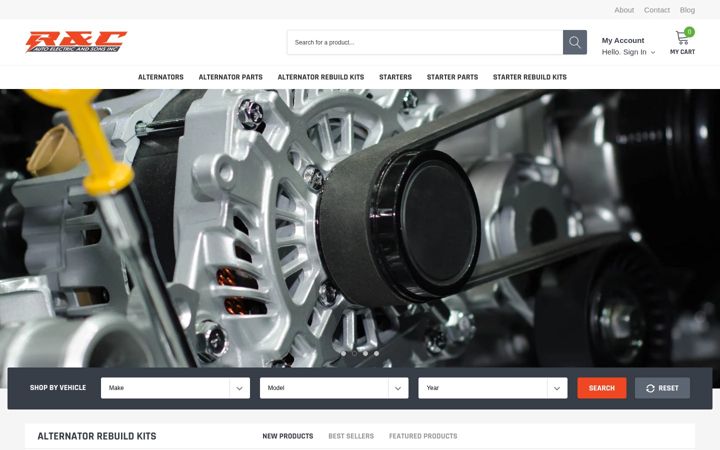Click the Alternator Rebuild Kits section heading
Viewport: 720px width, 450px height.
(97, 436)
